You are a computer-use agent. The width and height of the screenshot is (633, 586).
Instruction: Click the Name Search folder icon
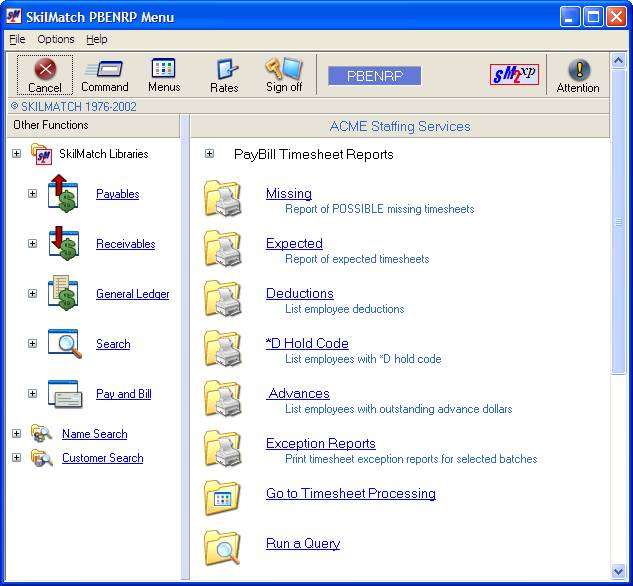point(42,434)
